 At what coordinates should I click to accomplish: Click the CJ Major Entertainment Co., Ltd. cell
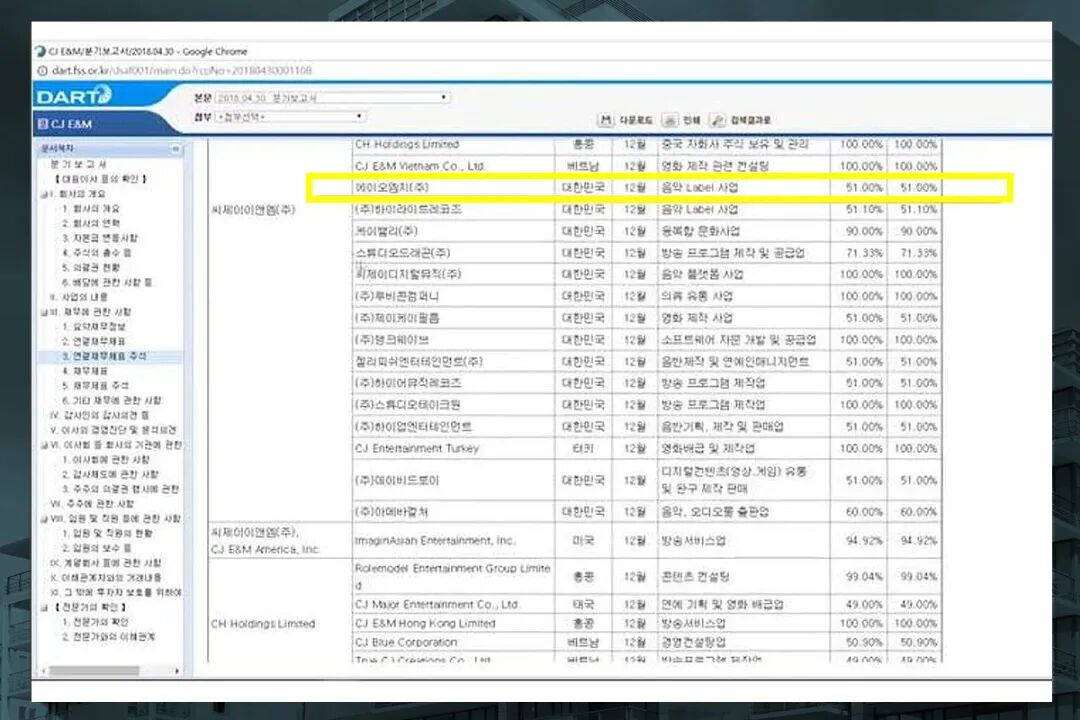click(x=453, y=604)
